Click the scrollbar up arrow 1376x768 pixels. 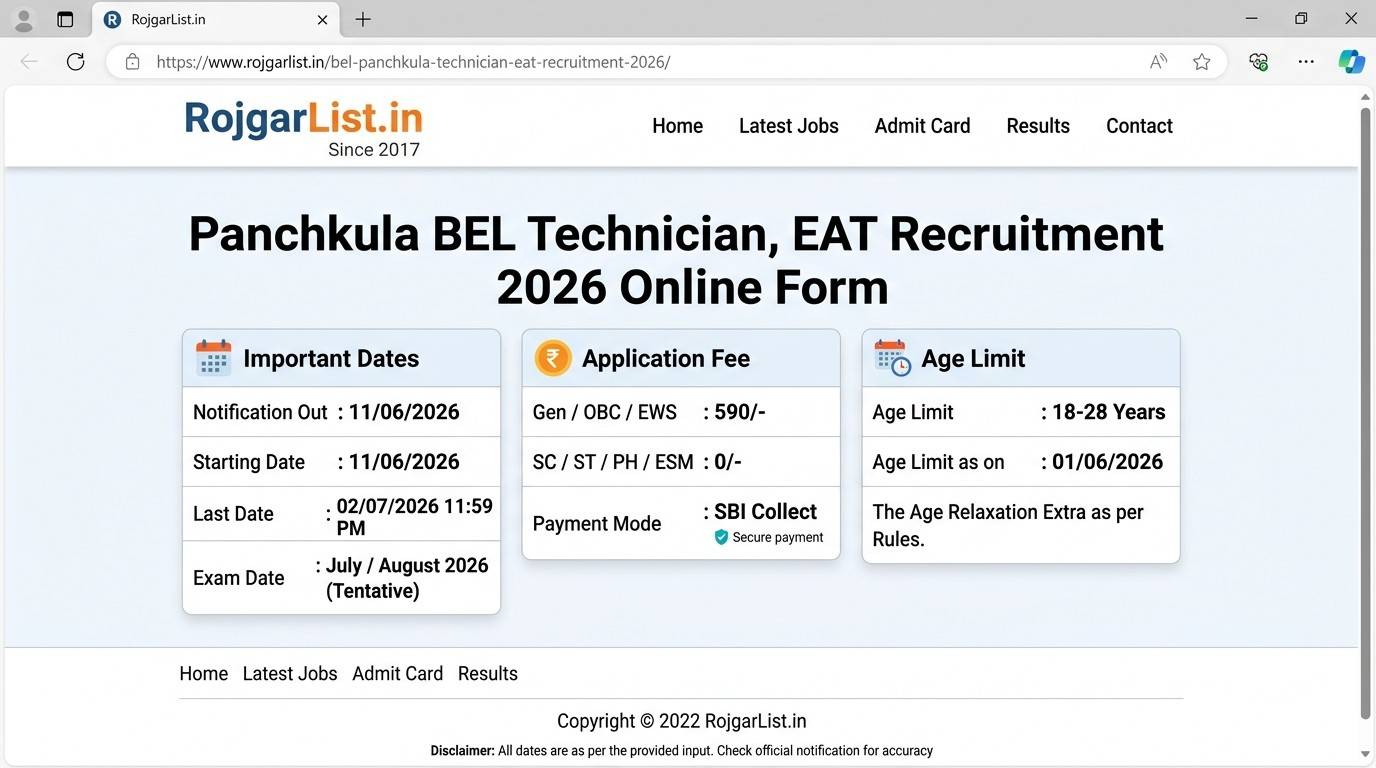point(1365,97)
